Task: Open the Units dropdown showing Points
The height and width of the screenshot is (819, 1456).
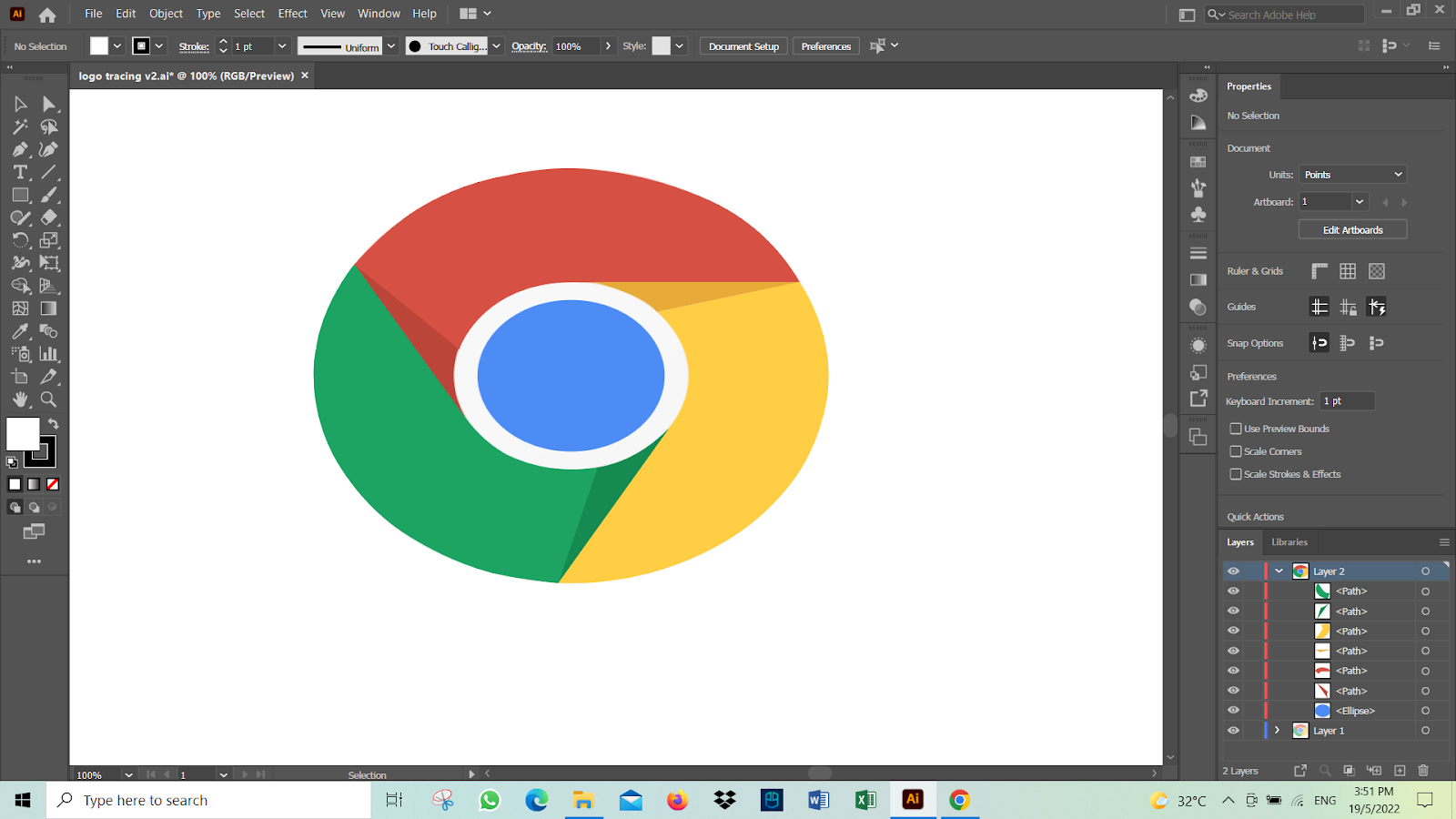Action: [1353, 175]
